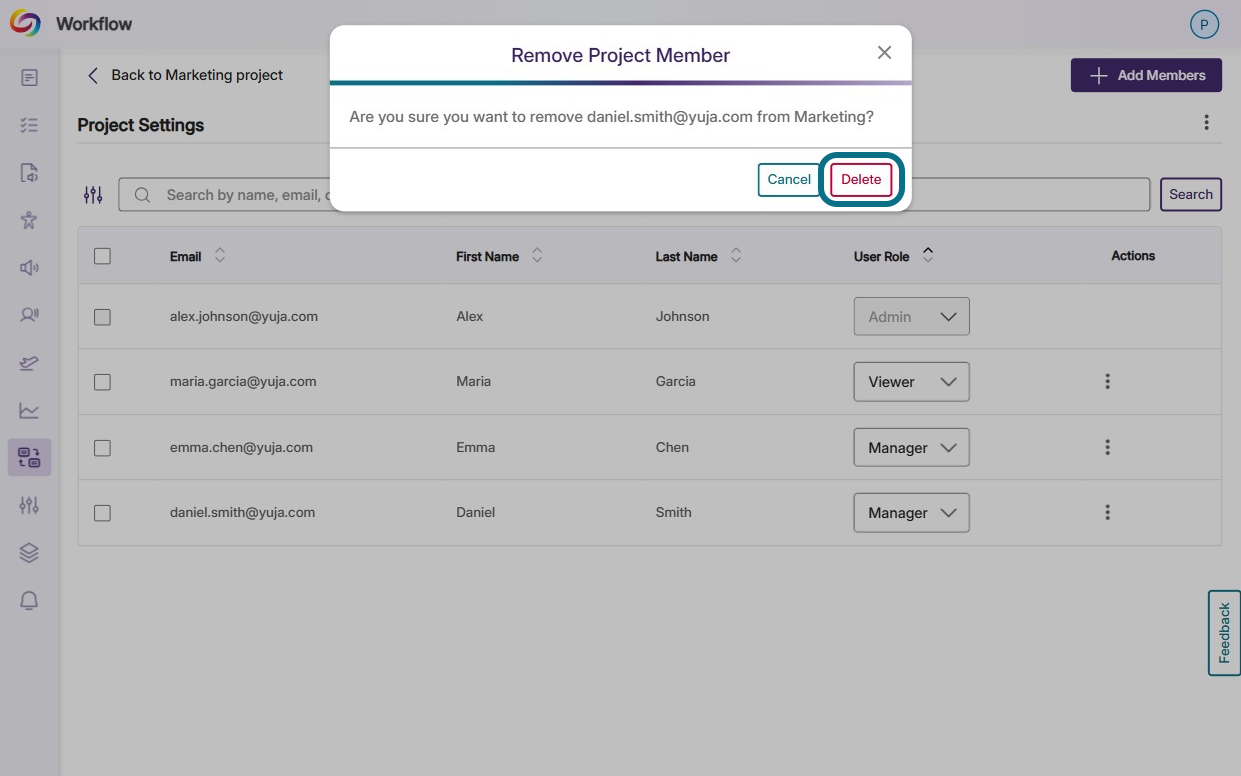Open actions menu for emma.chen@yuja.com
Viewport: 1241px width, 776px height.
tap(1107, 447)
